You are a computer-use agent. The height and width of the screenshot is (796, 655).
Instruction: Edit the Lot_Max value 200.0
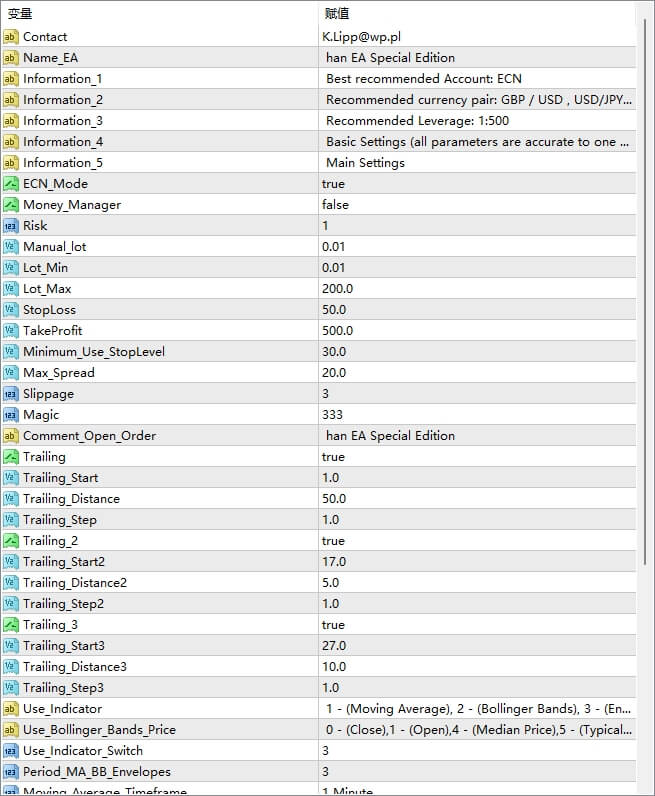click(338, 289)
